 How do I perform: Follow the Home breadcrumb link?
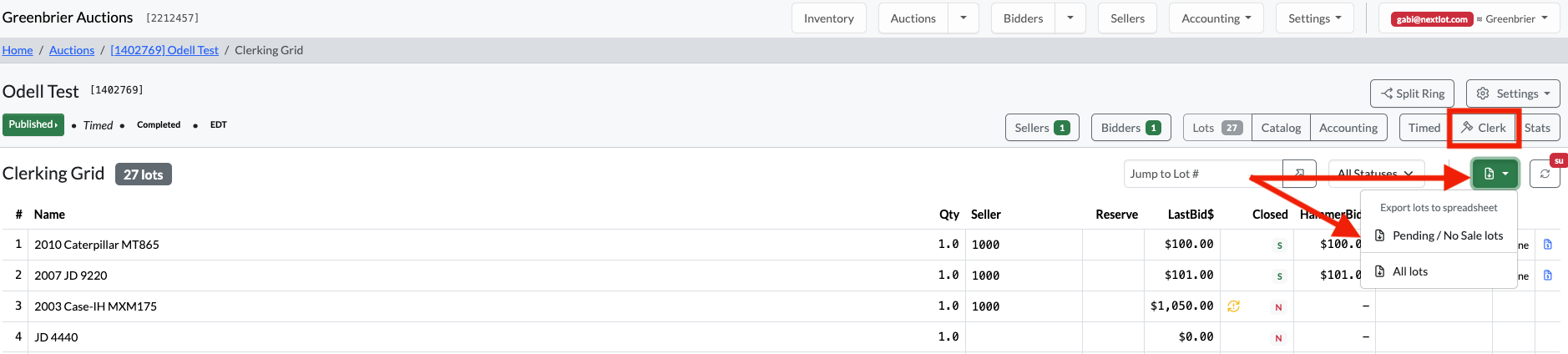(18, 50)
